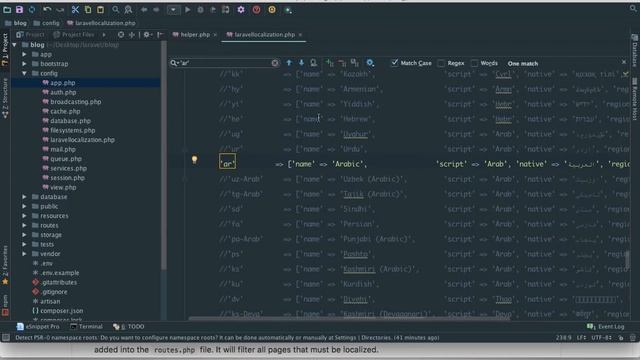Click the Redo arrow icon

tap(60, 9)
